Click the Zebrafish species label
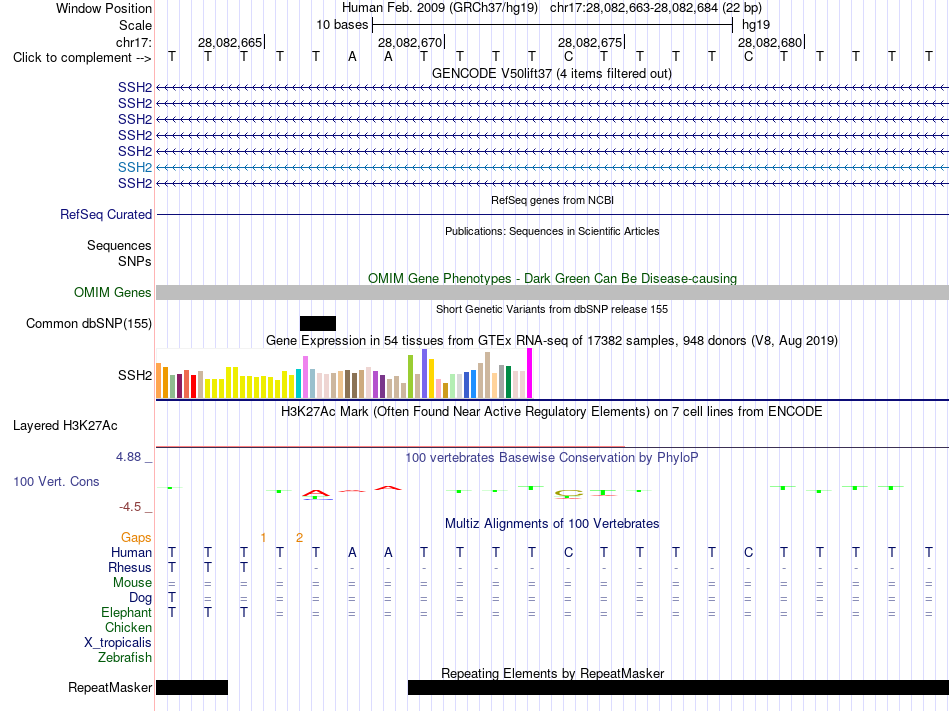The height and width of the screenshot is (711, 950). pos(125,657)
